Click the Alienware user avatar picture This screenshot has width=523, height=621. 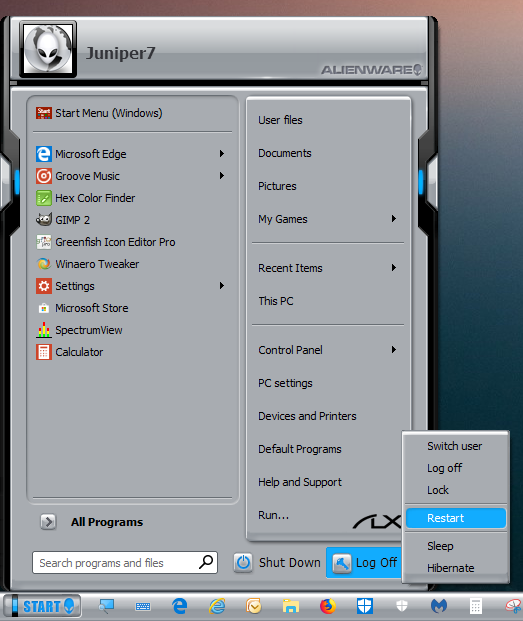tap(48, 49)
